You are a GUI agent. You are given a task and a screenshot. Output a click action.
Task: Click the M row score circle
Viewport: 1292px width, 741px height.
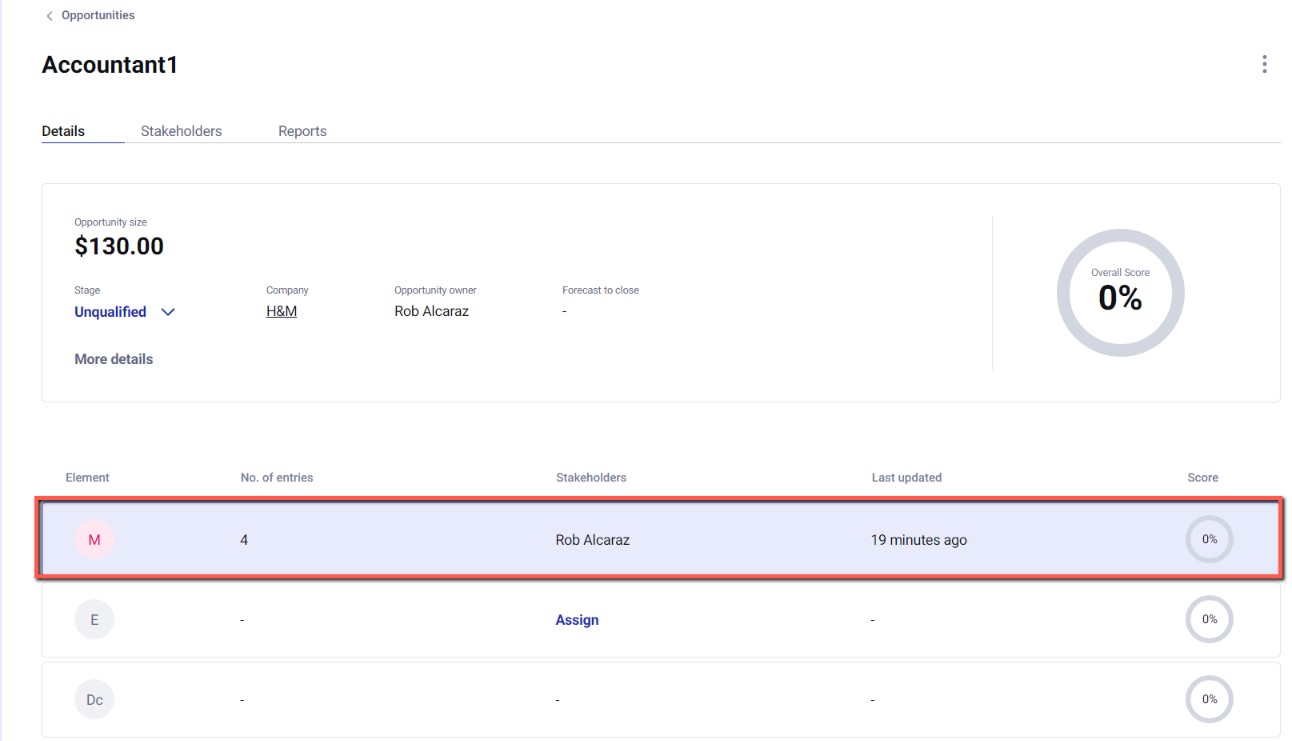click(x=1209, y=540)
